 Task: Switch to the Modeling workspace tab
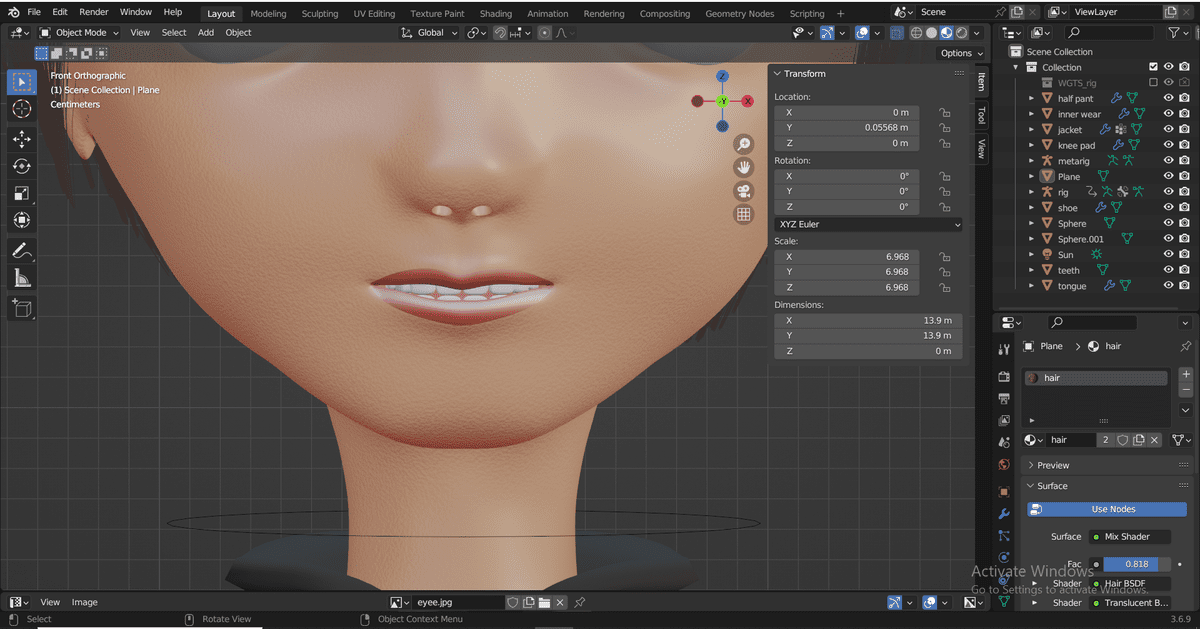(x=268, y=13)
